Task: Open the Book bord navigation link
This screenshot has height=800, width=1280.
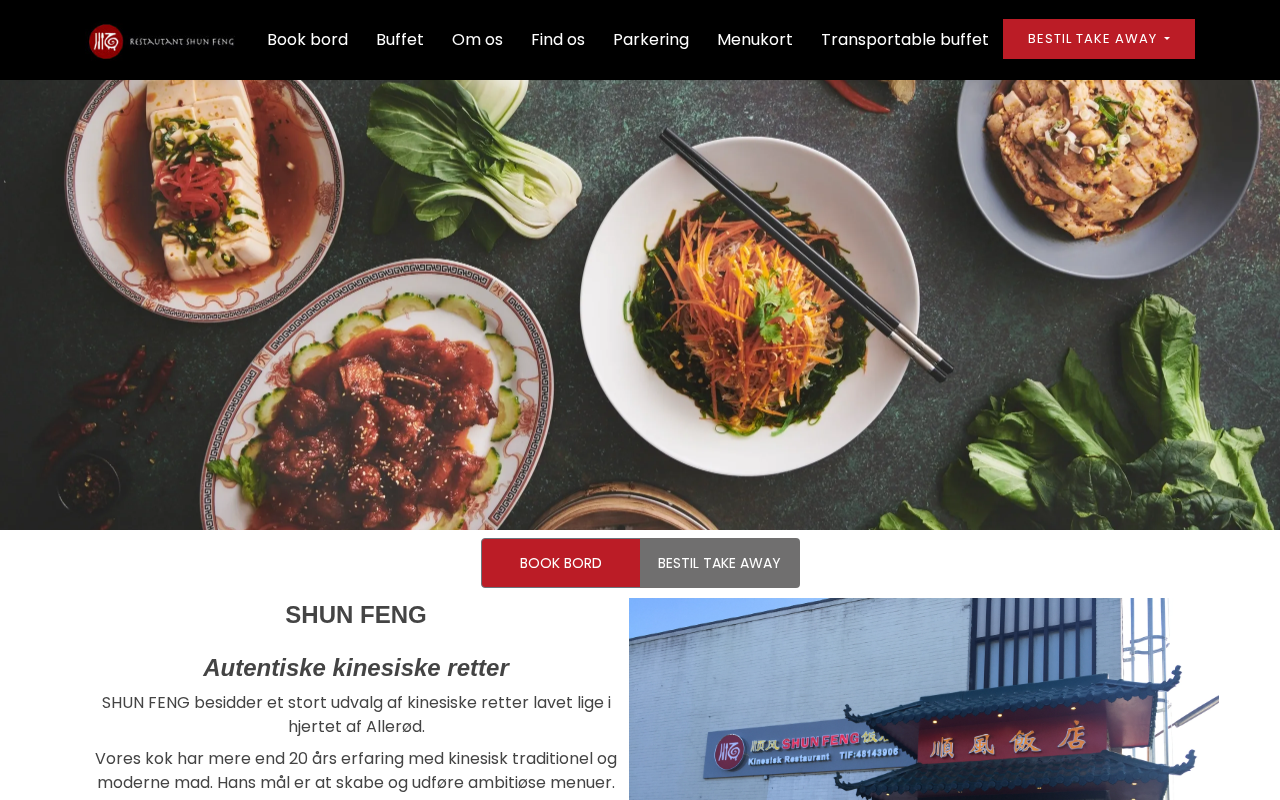Action: (307, 40)
